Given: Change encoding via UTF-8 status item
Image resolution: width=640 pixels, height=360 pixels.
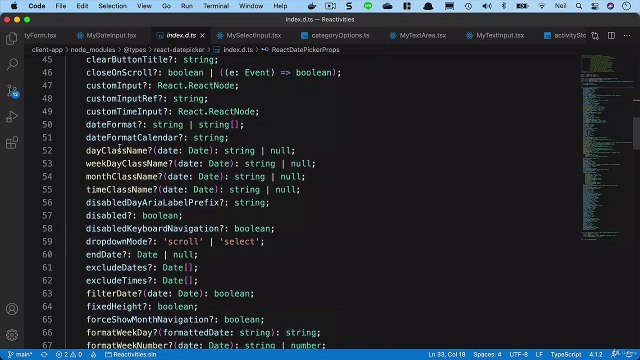Looking at the screenshot, I should click(518, 355).
